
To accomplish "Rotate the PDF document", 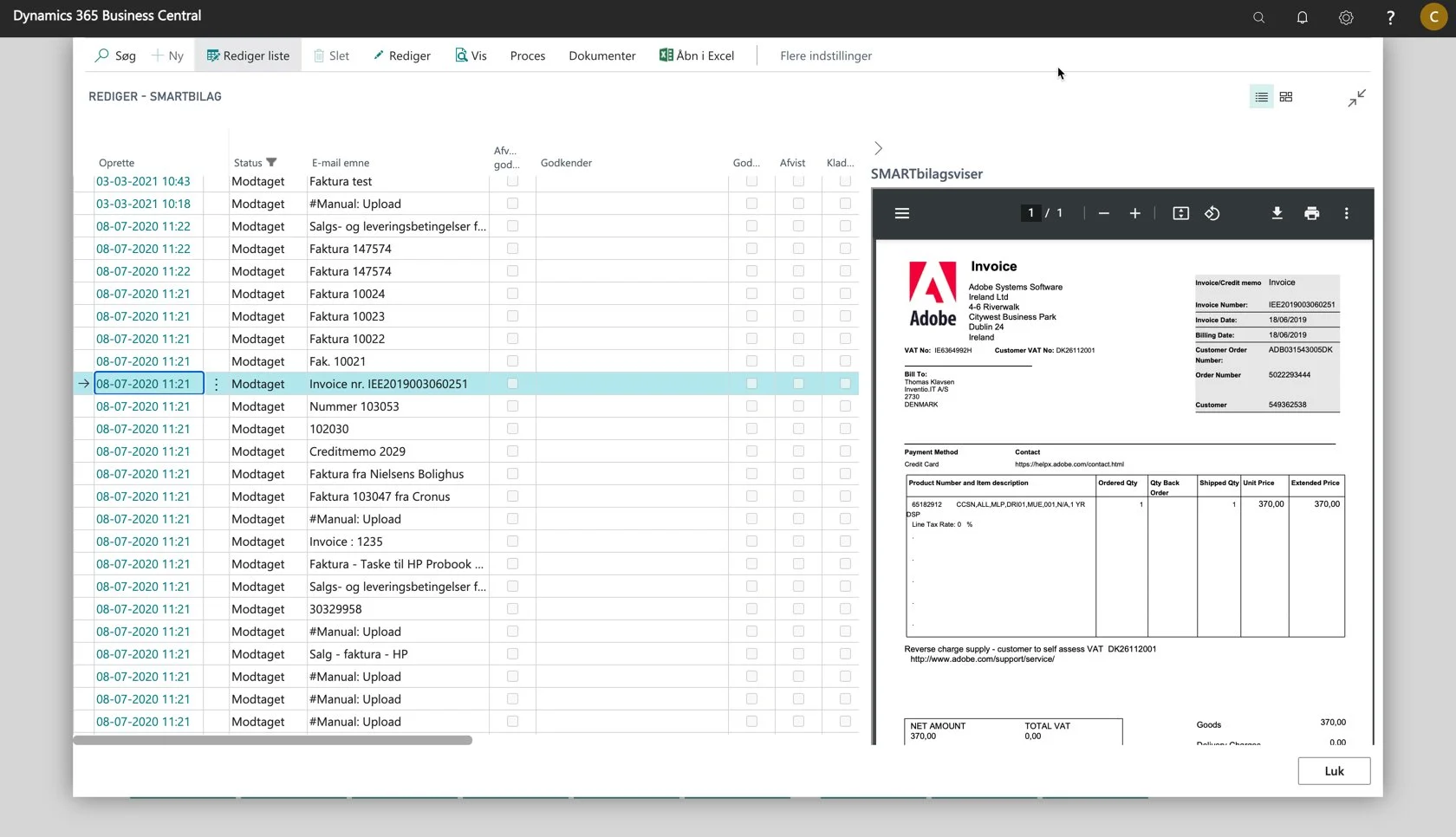I will pyautogui.click(x=1212, y=213).
